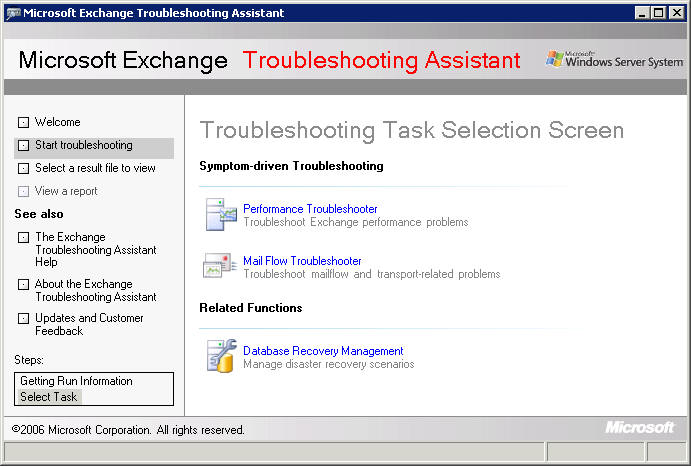Close the Troubleshooting Assistant window
Image resolution: width=691 pixels, height=466 pixels.
(676, 13)
